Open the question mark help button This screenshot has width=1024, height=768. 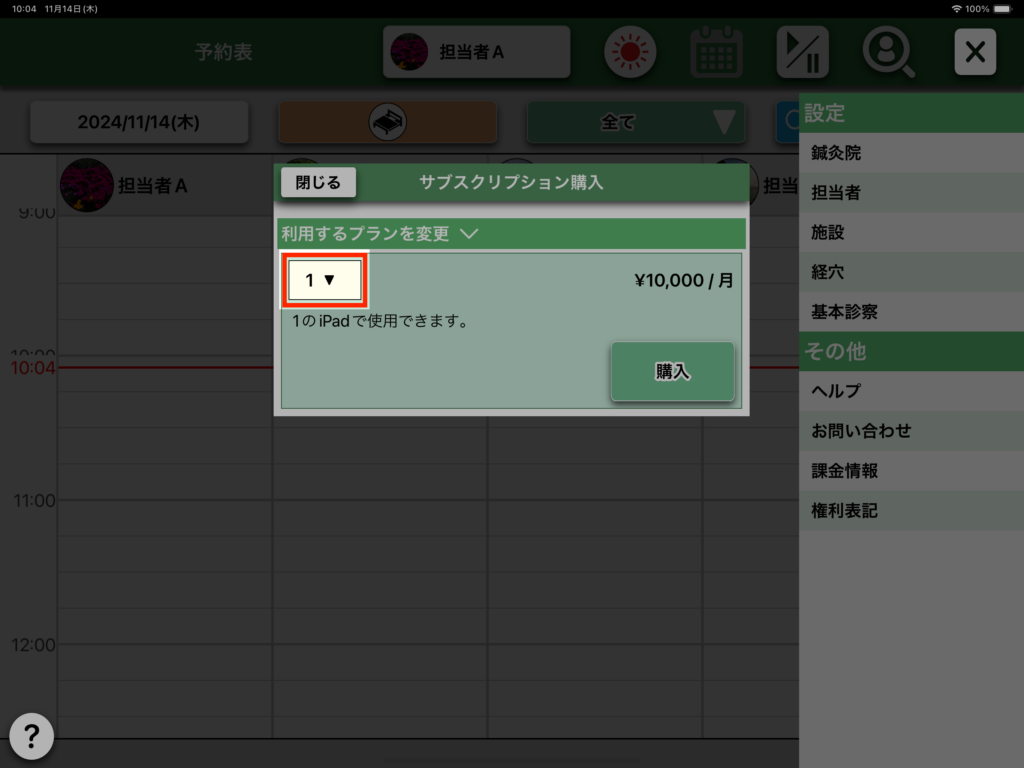tap(31, 737)
